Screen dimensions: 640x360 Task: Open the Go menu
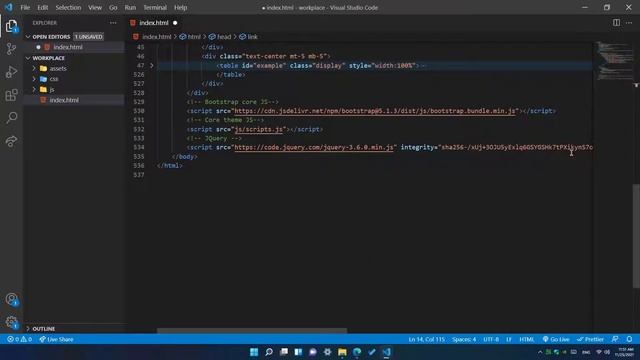coord(113,7)
